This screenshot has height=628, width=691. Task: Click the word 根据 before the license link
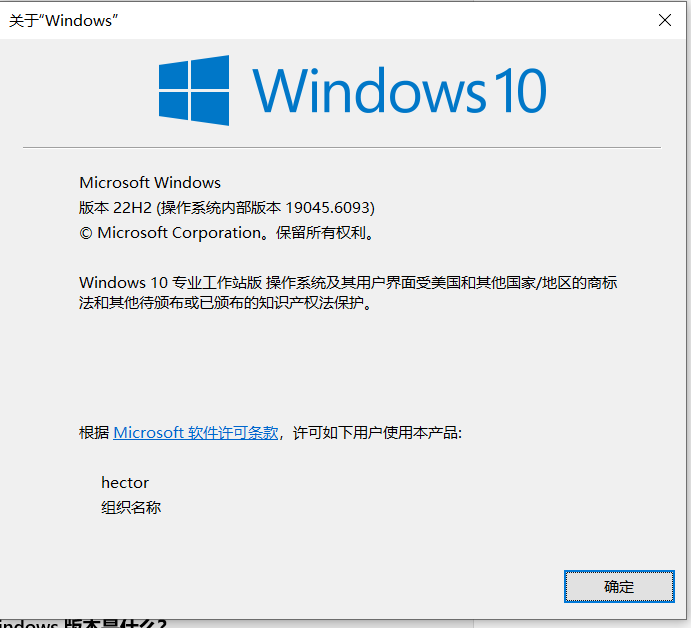click(x=94, y=433)
